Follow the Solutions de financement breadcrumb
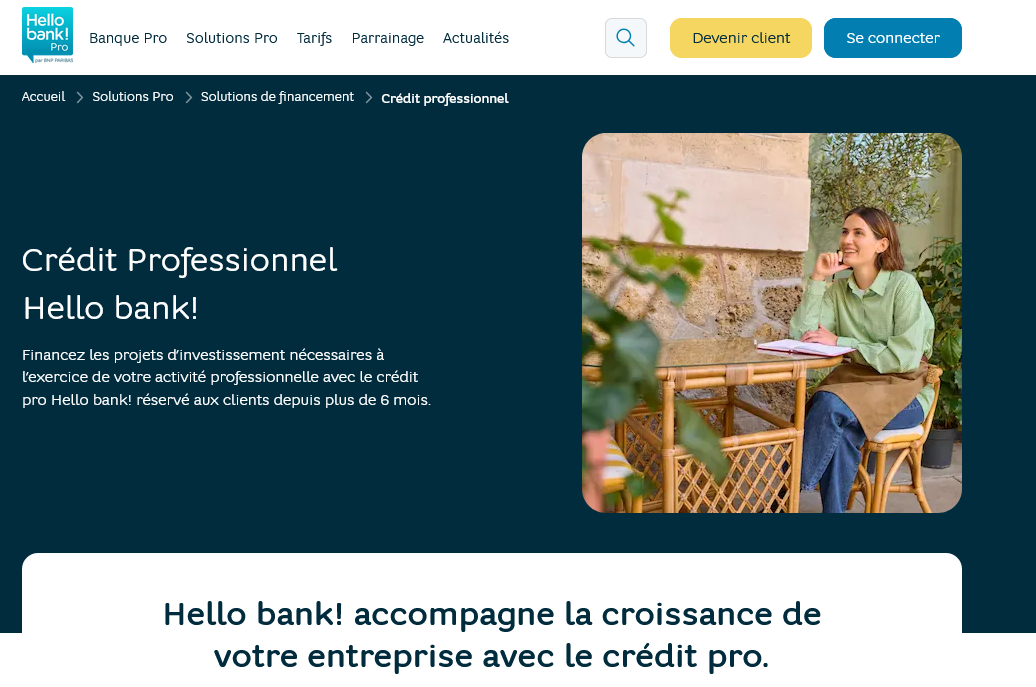Image resolution: width=1036 pixels, height=687 pixels. pyautogui.click(x=278, y=97)
